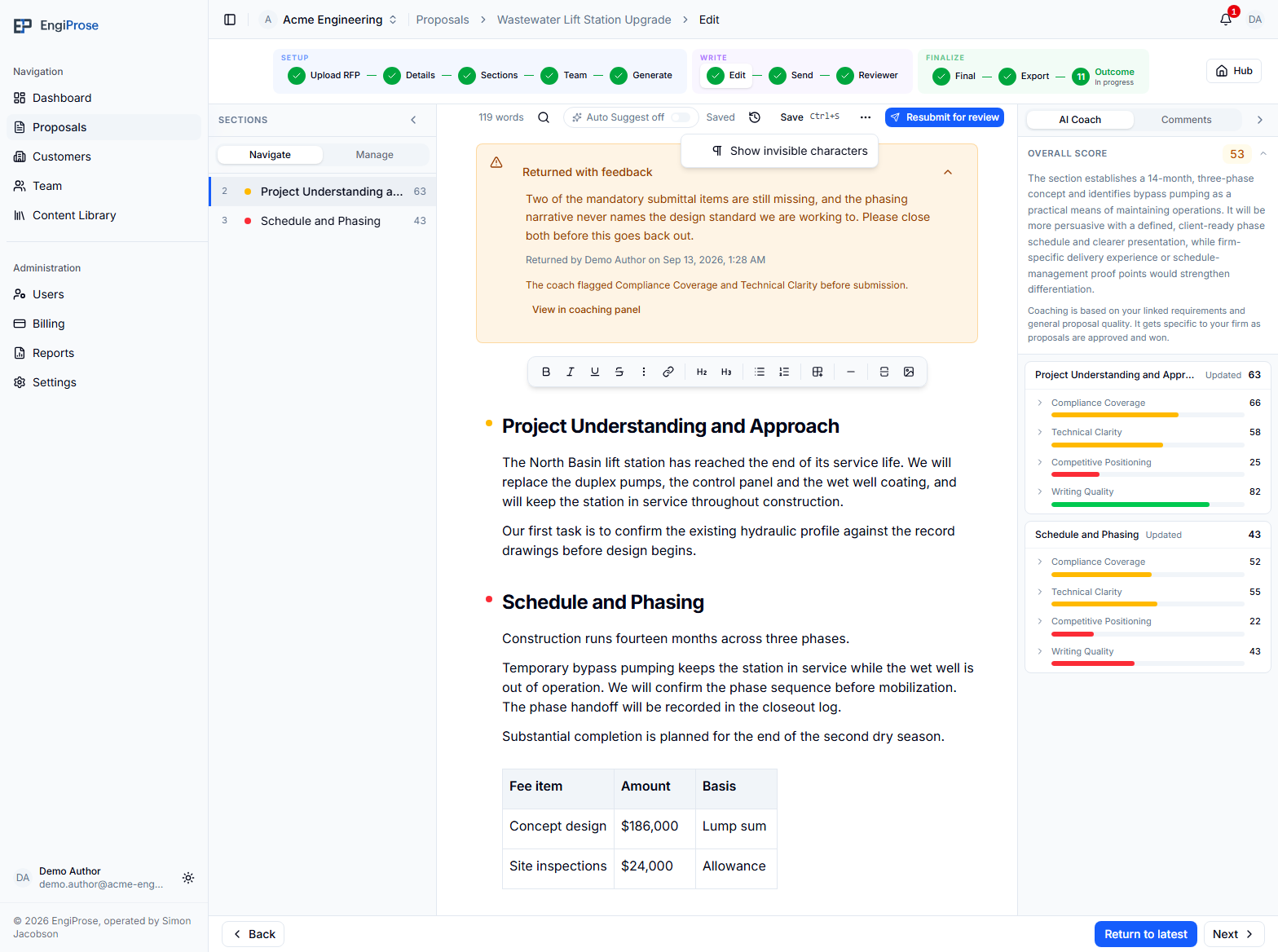Click Resubmit for review
The image size is (1278, 952).
click(x=945, y=117)
